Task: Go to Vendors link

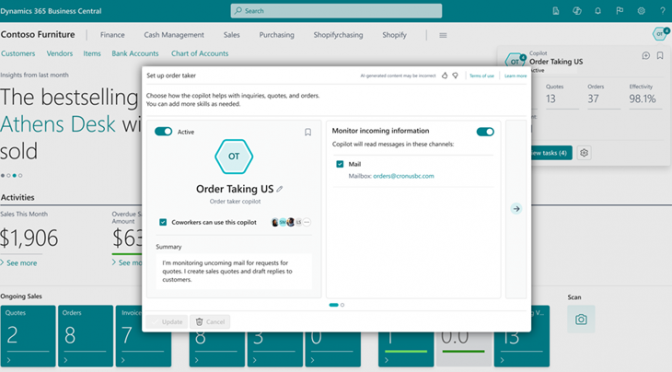Action: pos(60,54)
